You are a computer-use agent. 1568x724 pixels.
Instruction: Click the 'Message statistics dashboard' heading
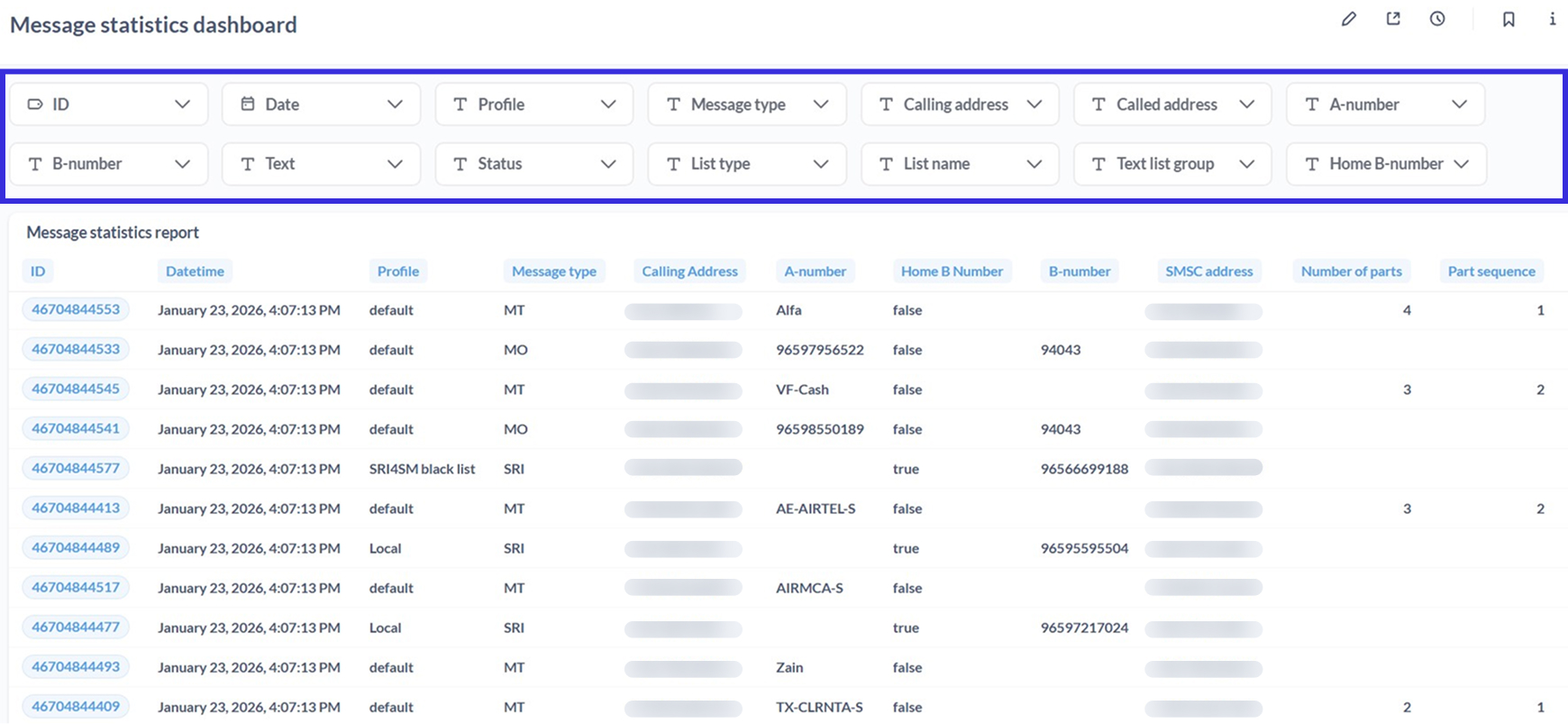pos(153,25)
